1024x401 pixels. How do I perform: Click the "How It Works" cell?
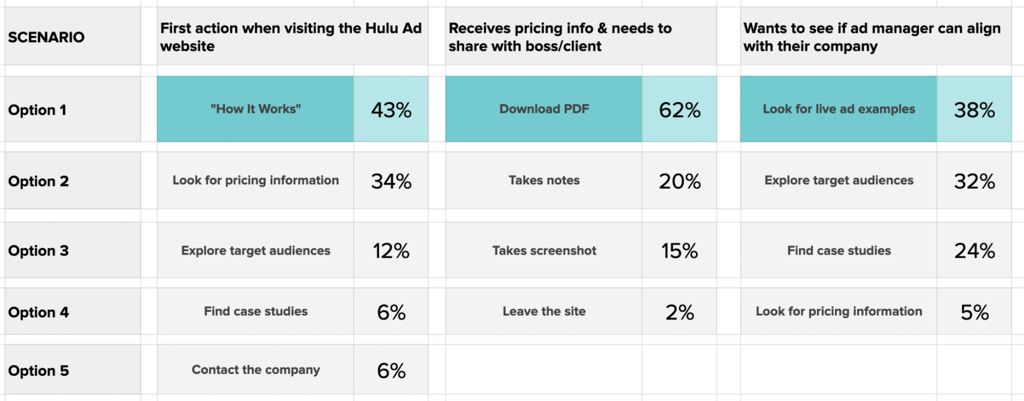[x=255, y=109]
